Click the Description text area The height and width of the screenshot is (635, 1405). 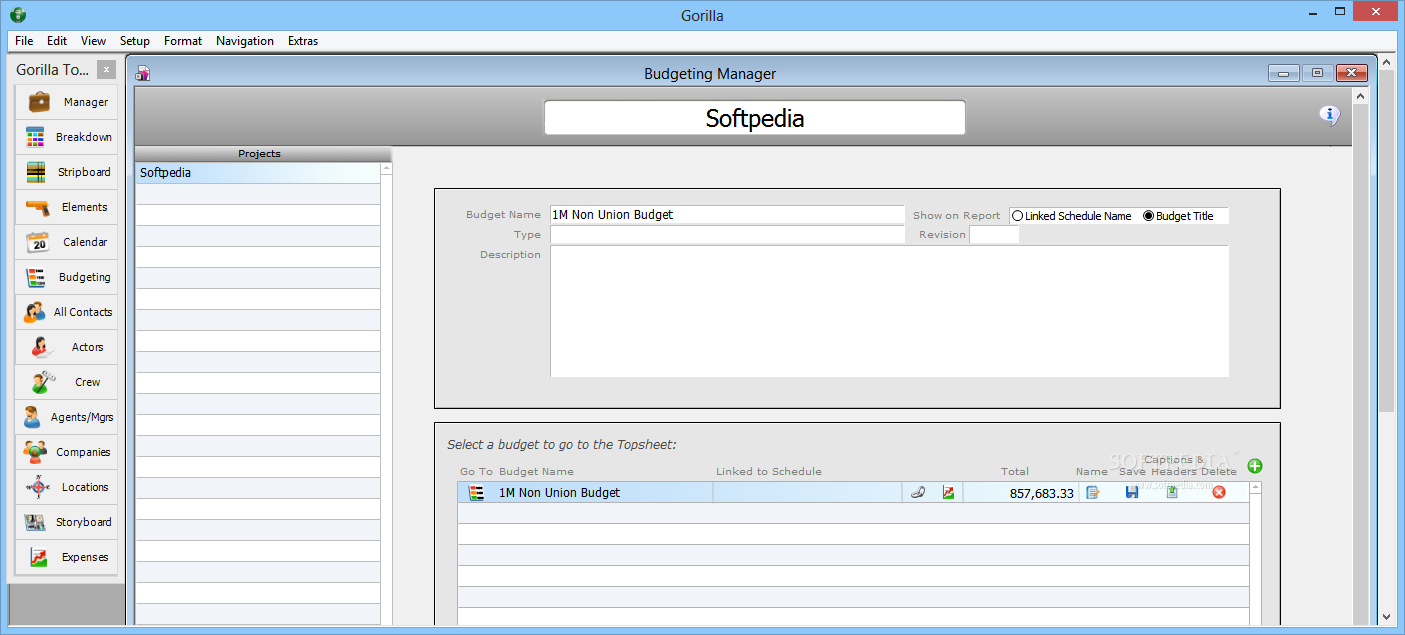[889, 311]
